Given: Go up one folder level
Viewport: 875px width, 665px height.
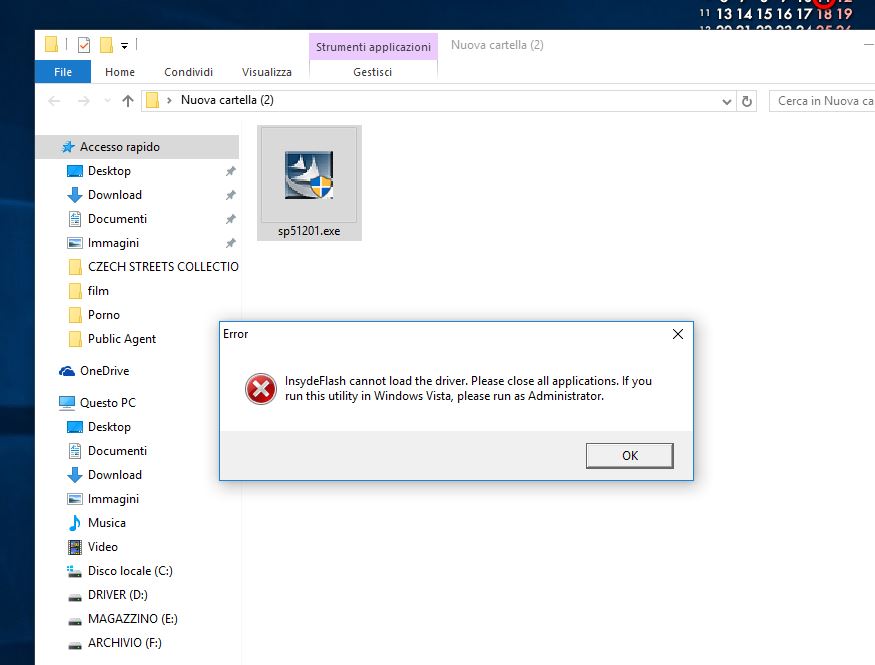Looking at the screenshot, I should pos(128,101).
